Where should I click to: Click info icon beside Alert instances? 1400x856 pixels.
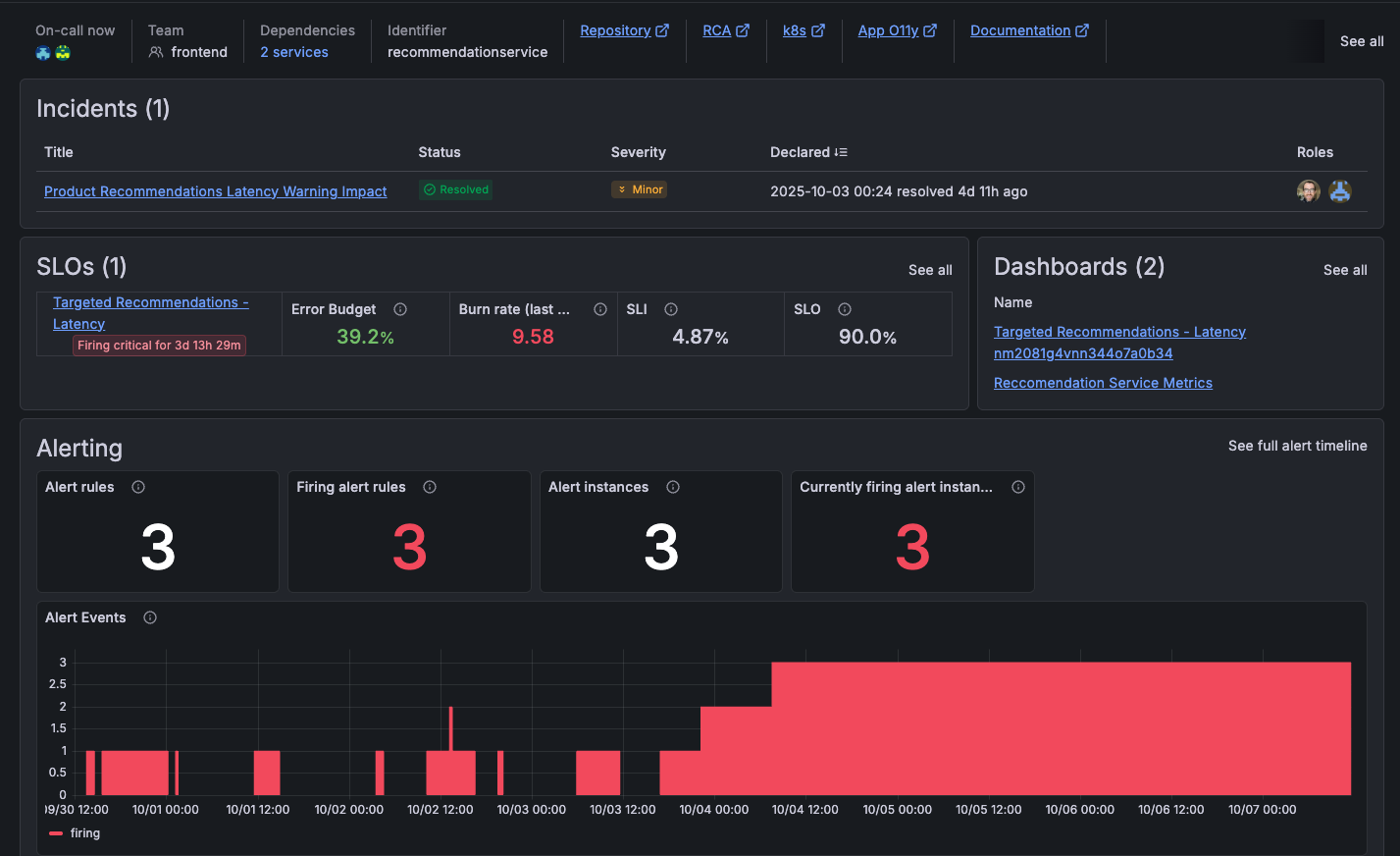click(673, 487)
